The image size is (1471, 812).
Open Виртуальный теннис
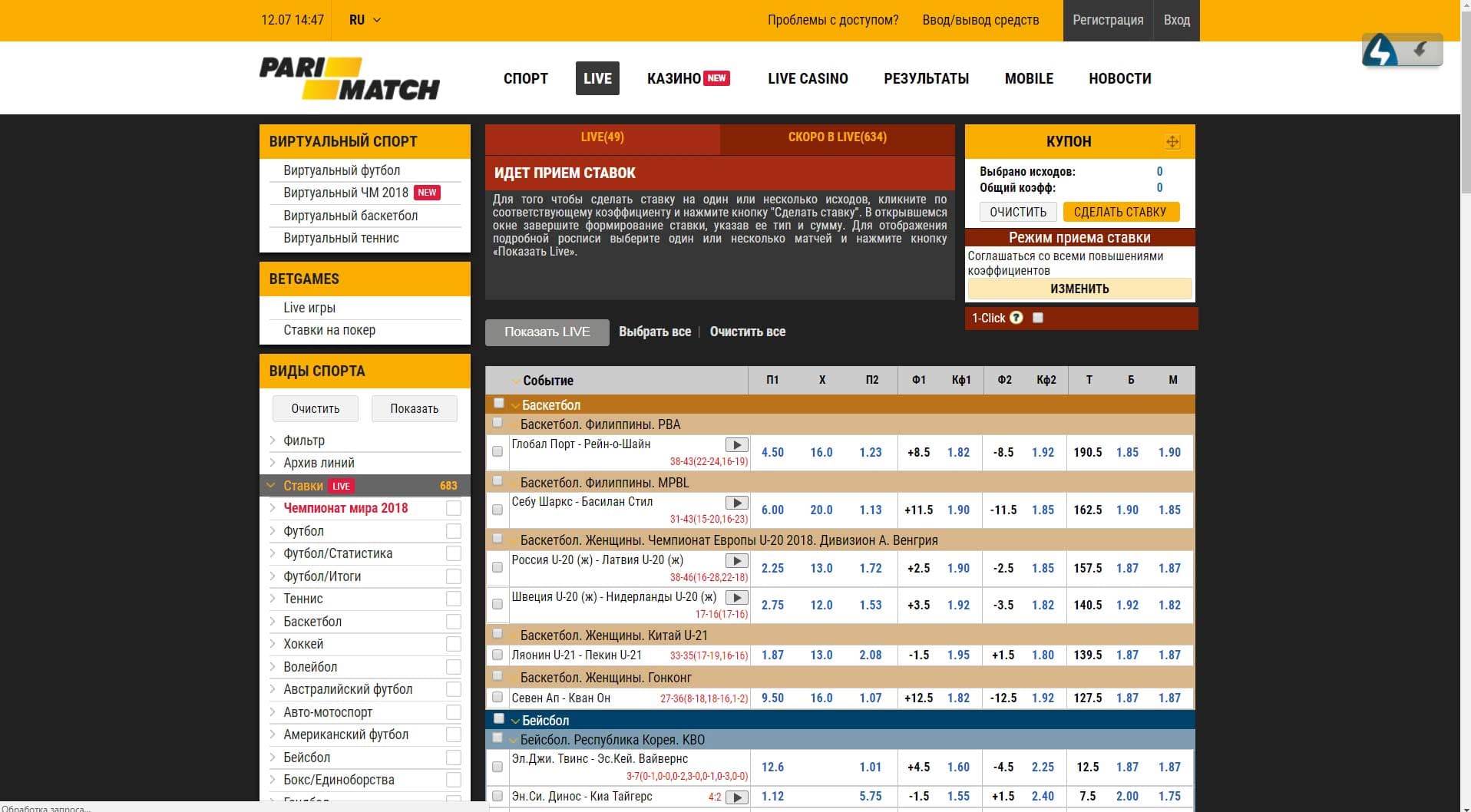point(341,238)
